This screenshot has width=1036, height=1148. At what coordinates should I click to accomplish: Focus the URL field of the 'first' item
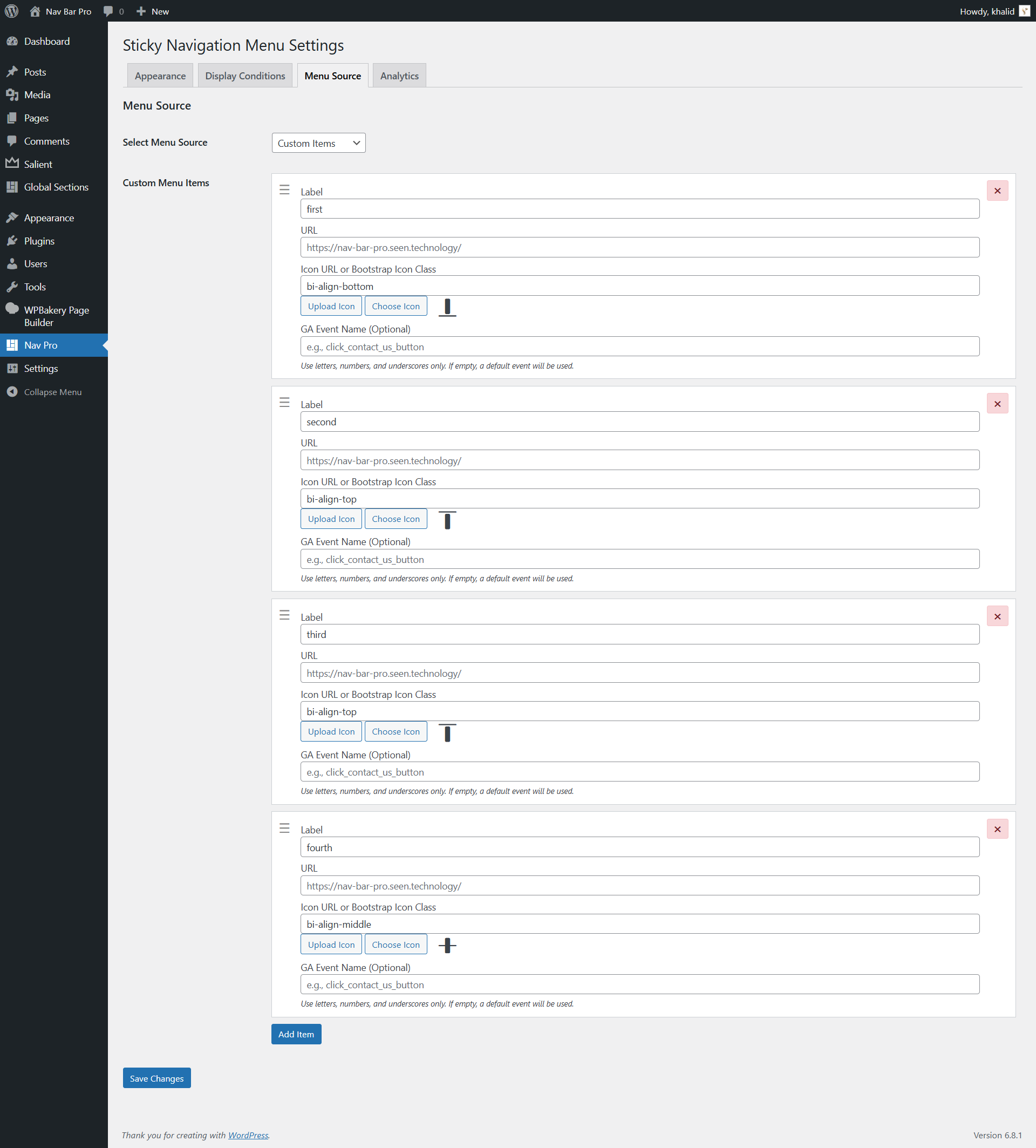(640, 247)
